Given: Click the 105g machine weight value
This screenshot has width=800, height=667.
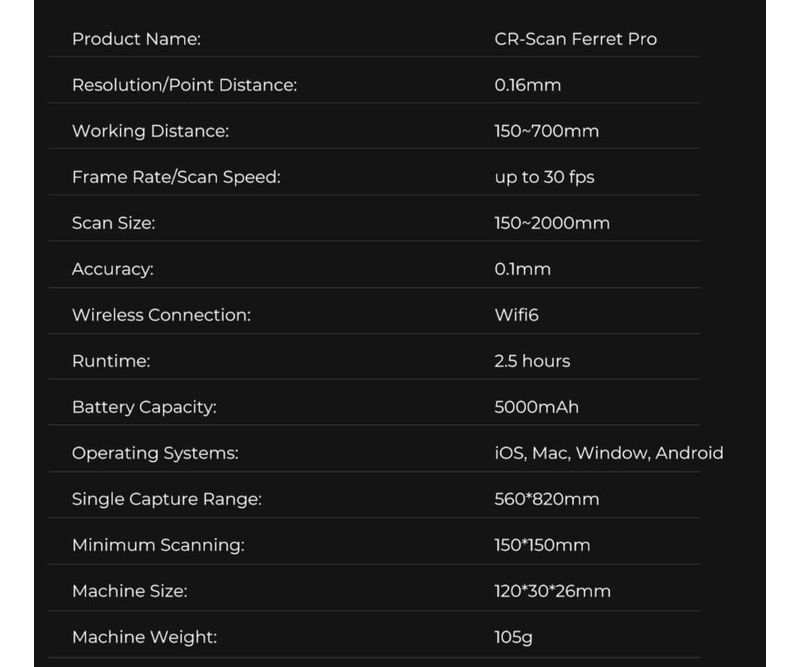Looking at the screenshot, I should (x=513, y=637).
